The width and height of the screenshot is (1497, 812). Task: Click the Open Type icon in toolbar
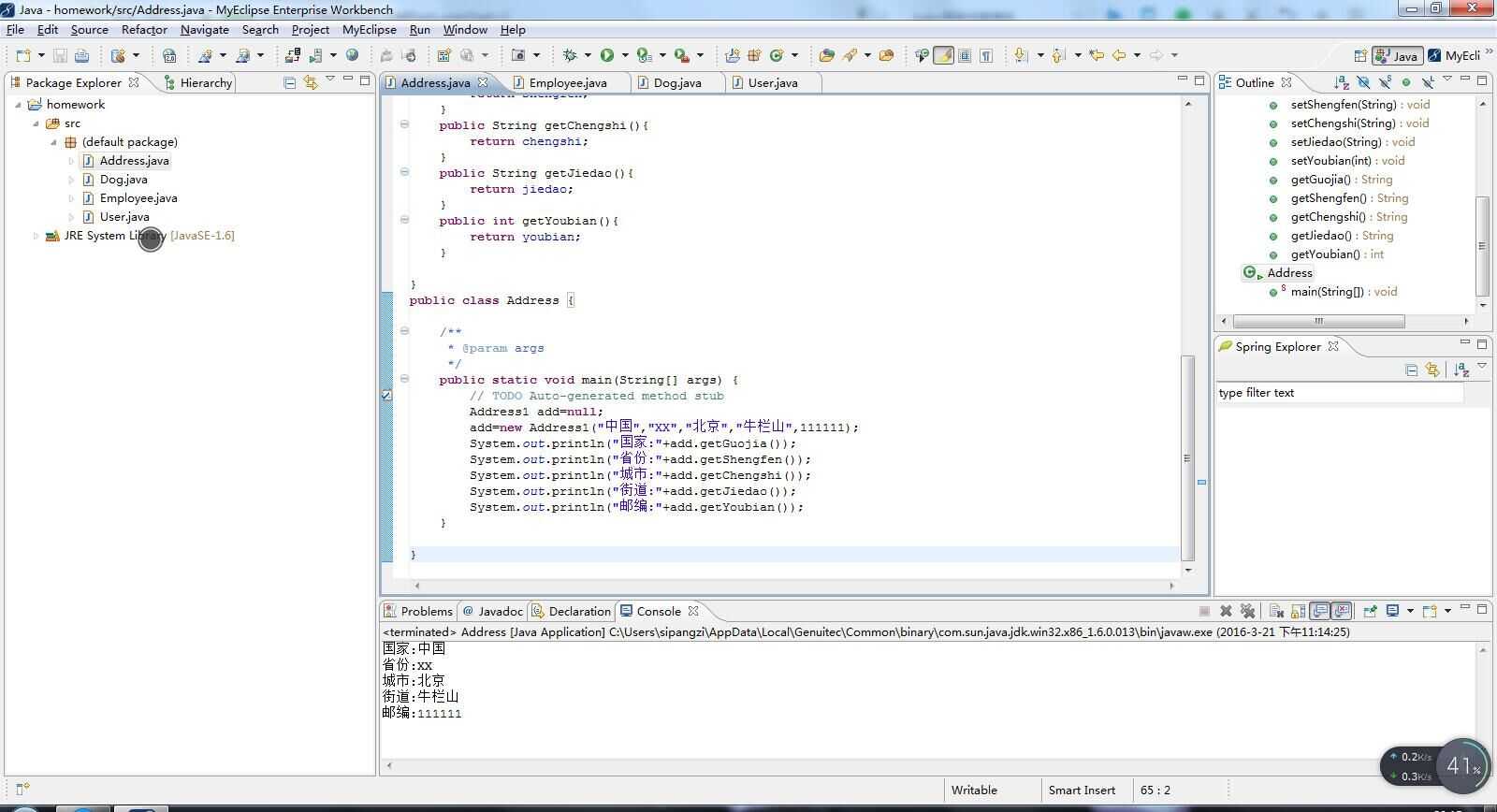tap(826, 55)
